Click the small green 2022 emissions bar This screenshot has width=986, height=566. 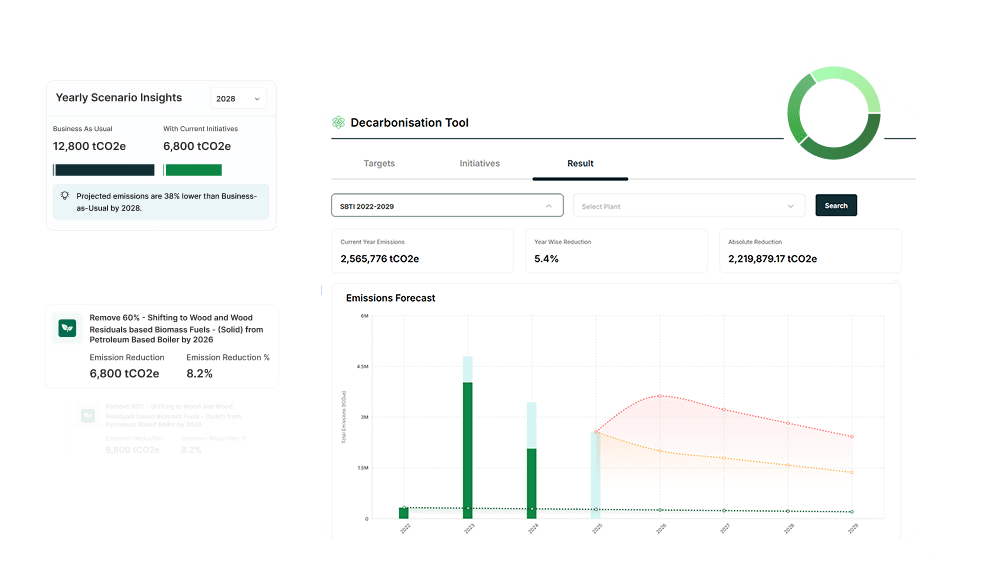[404, 513]
